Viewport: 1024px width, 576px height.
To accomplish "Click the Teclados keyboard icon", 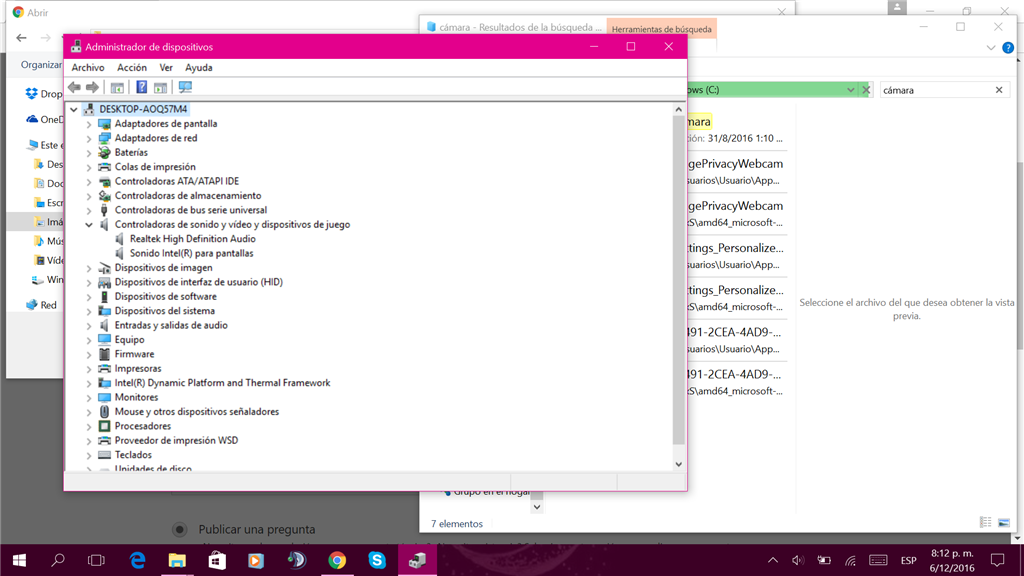I will (104, 455).
